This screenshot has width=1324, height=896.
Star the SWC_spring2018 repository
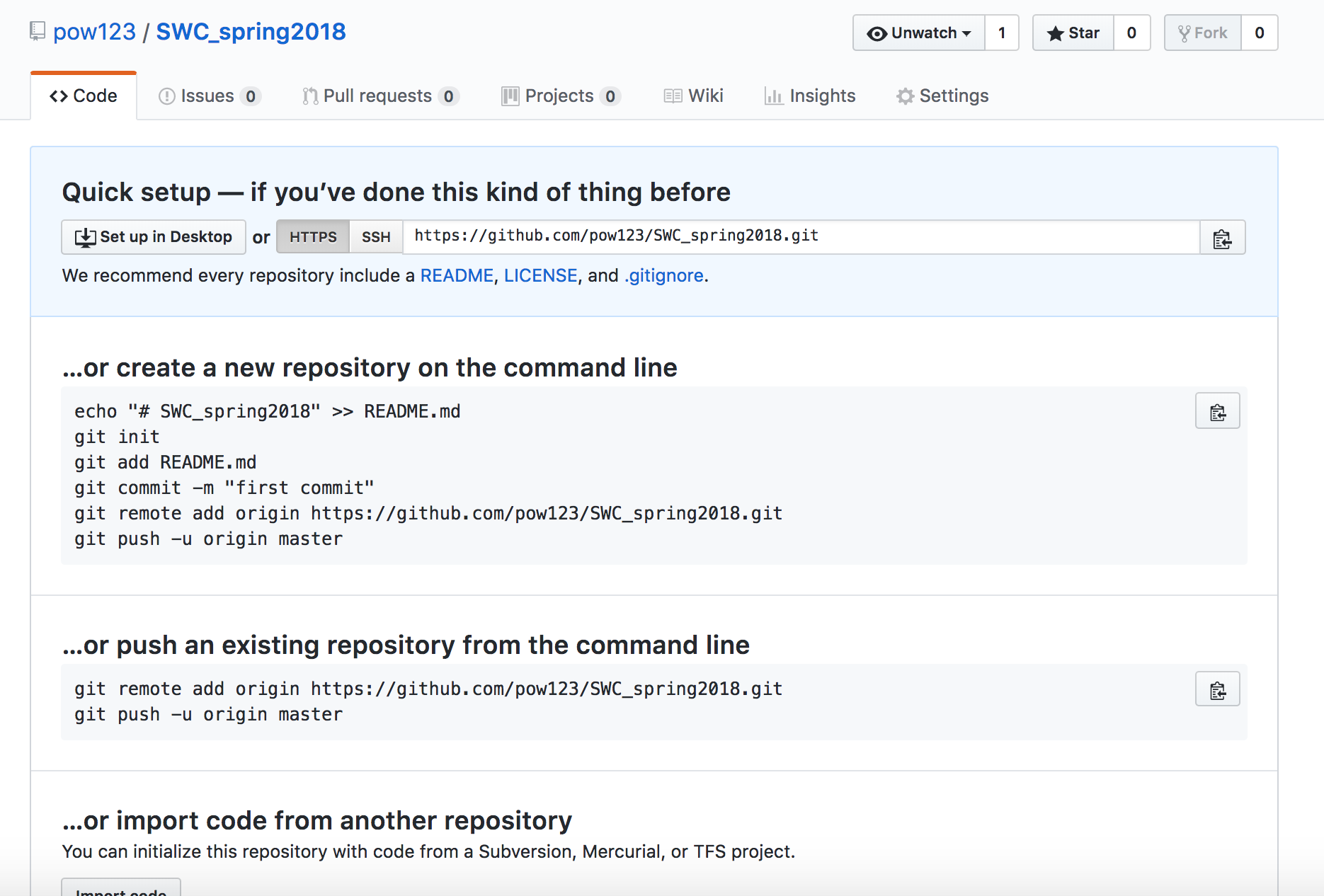(x=1073, y=33)
